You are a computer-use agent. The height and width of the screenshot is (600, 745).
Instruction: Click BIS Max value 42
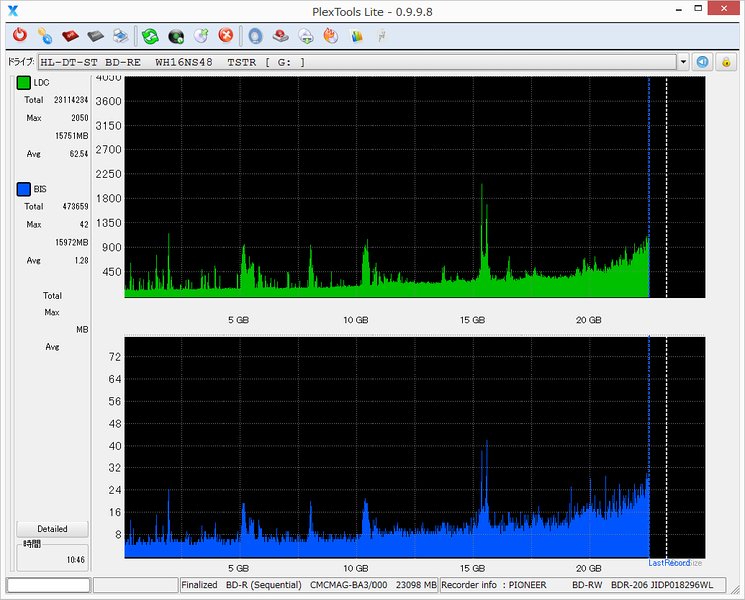[x=84, y=224]
